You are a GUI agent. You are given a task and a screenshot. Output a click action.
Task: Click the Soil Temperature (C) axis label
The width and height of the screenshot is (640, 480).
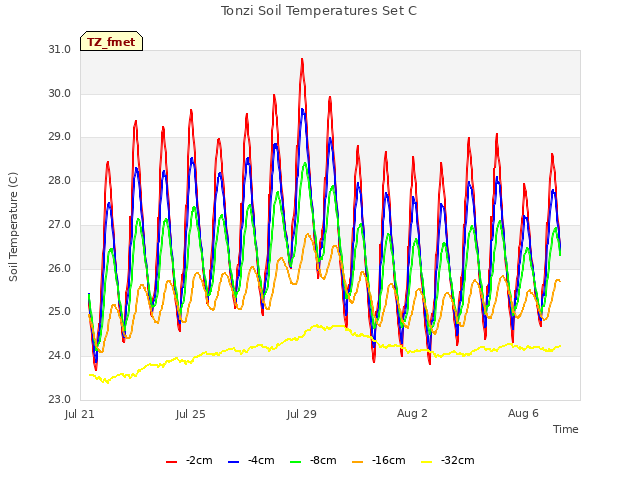point(13,227)
